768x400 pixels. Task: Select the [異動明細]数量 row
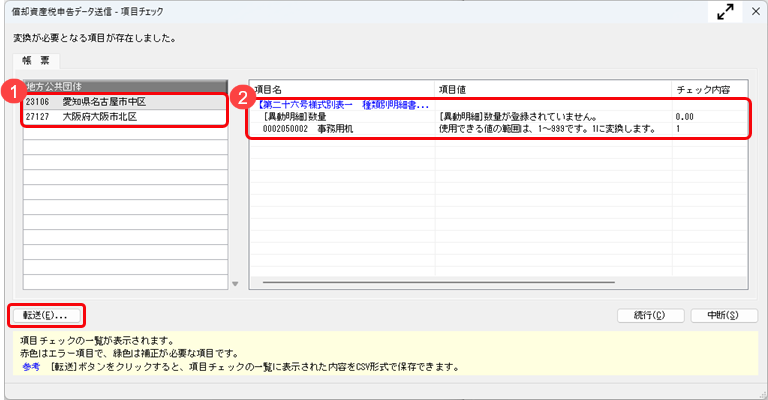(300, 117)
